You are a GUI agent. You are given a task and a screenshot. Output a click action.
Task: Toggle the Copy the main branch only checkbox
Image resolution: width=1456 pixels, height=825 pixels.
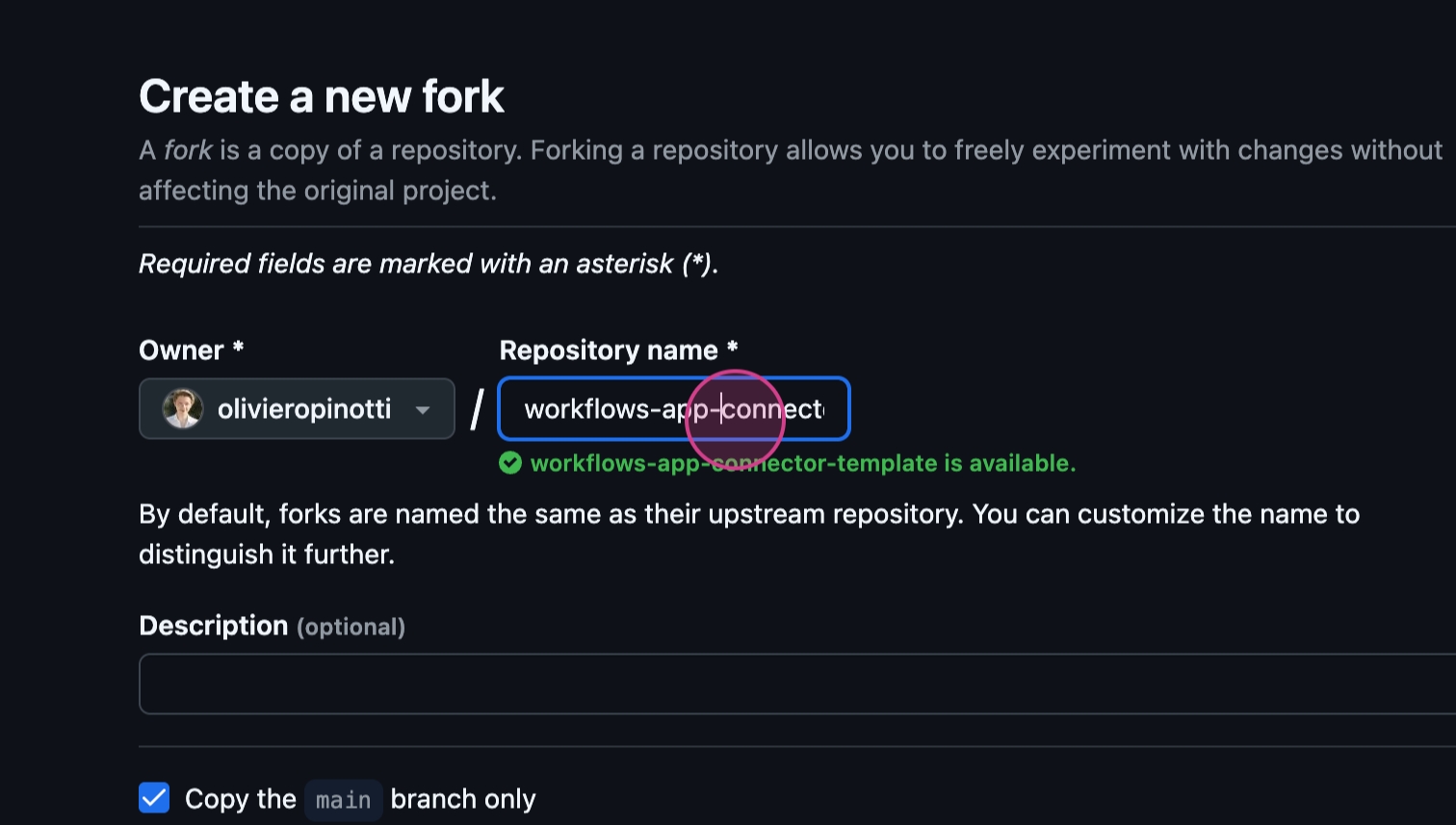click(154, 798)
